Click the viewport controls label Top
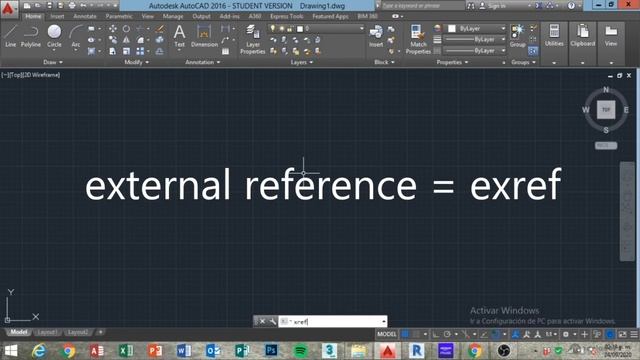The width and height of the screenshot is (640, 360). tap(15, 75)
